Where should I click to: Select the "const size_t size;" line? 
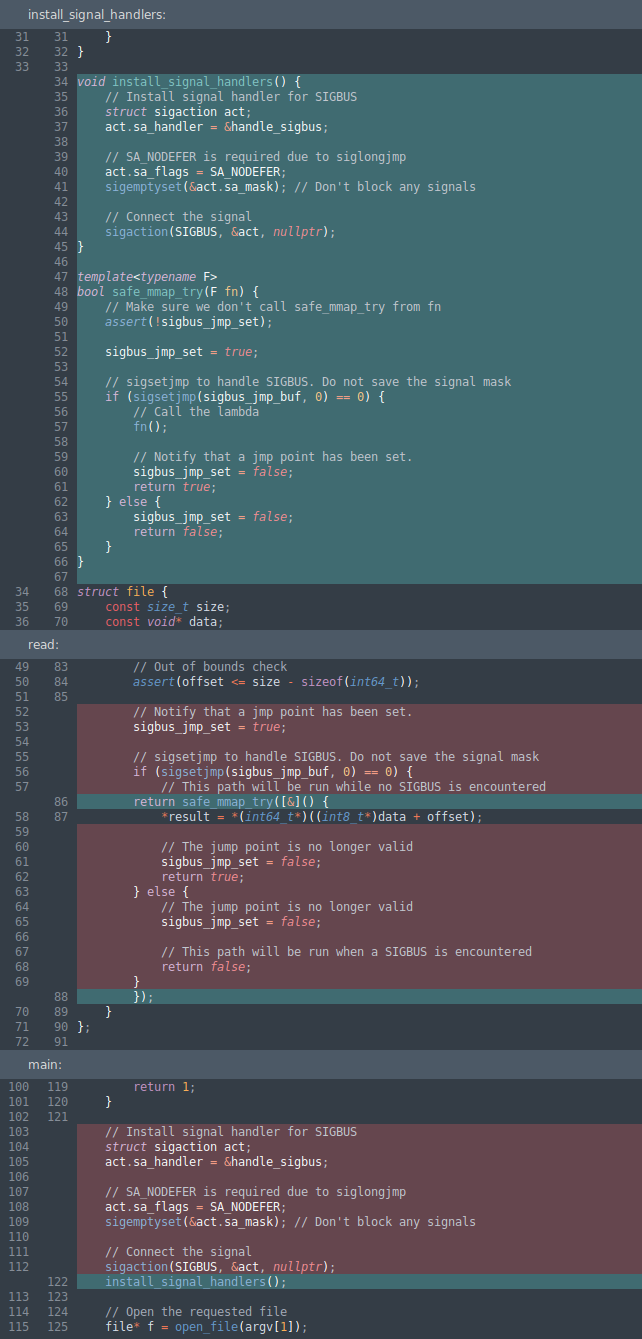[x=167, y=607]
